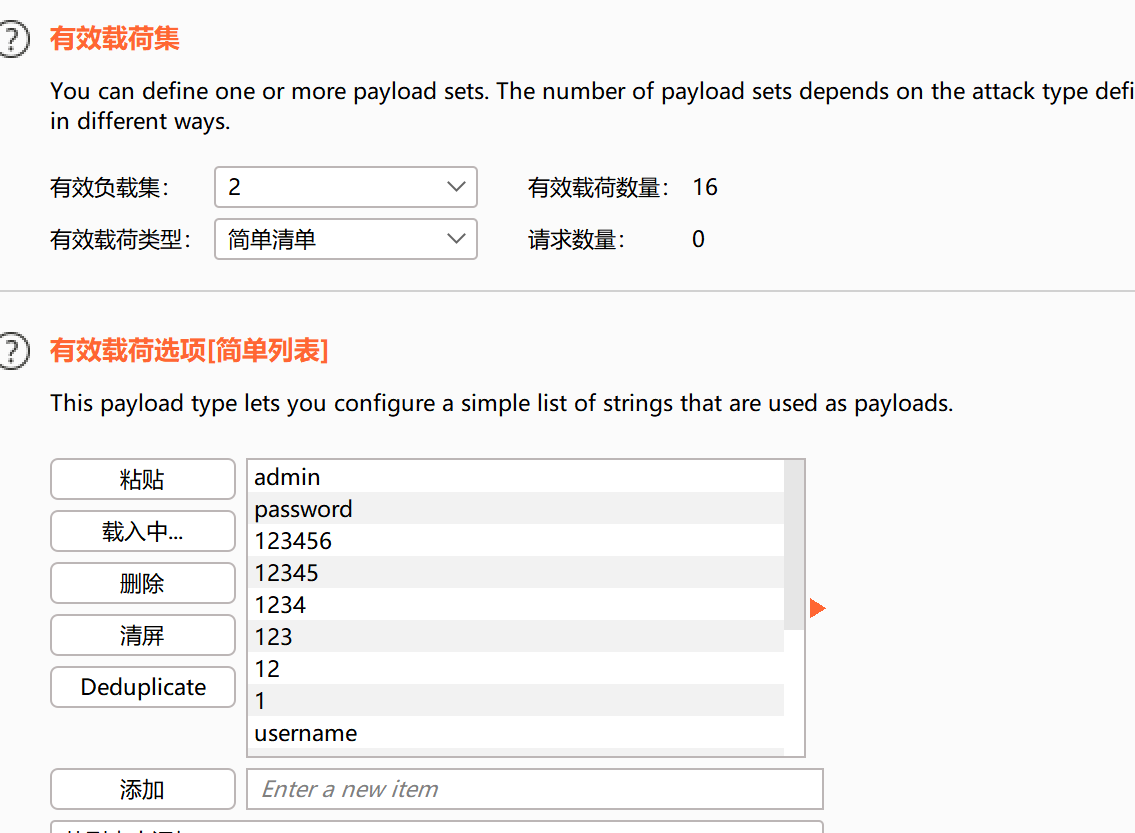
Task: Select the 1234 payload row
Action: click(x=515, y=605)
